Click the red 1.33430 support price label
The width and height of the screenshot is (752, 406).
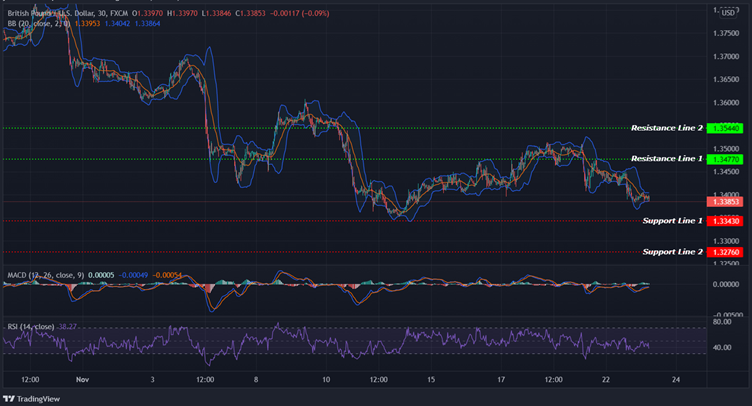tap(725, 220)
